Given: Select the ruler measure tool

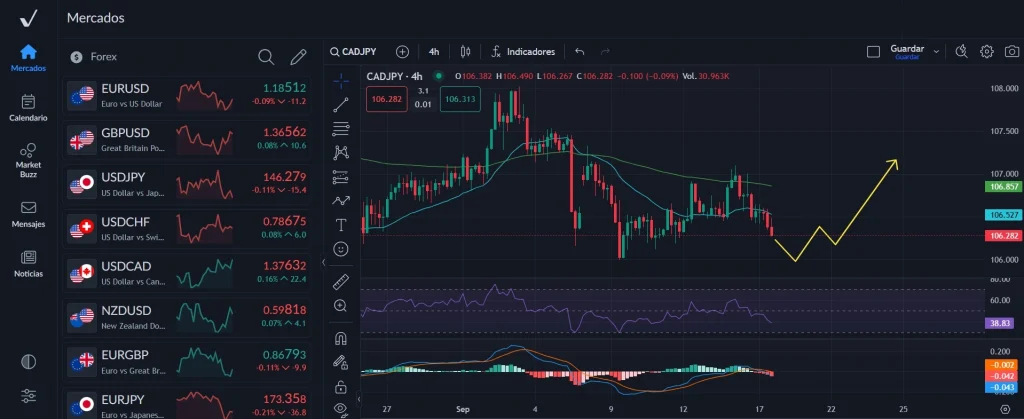Looking at the screenshot, I should [x=341, y=282].
